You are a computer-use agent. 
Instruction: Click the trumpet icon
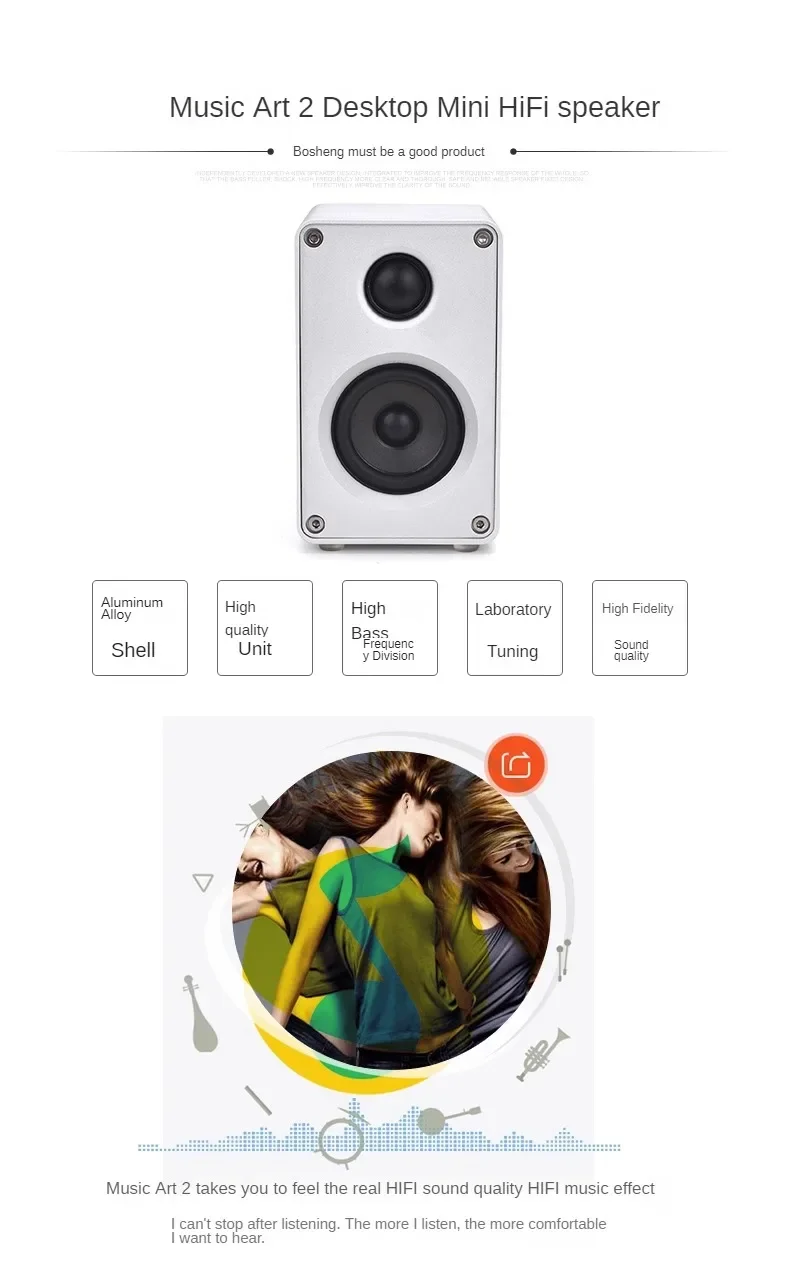click(543, 1054)
